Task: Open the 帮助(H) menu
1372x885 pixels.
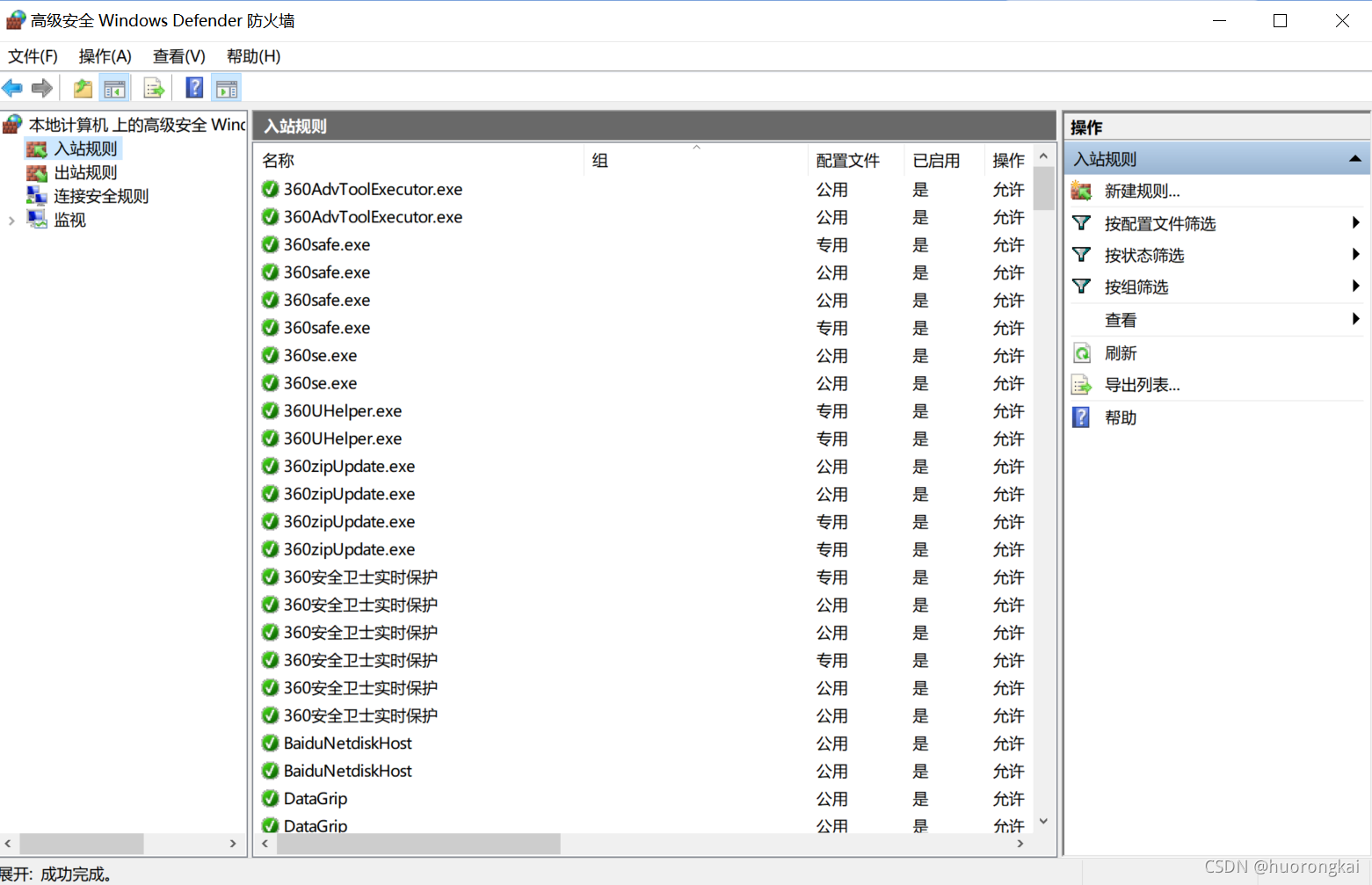Action: 253,56
